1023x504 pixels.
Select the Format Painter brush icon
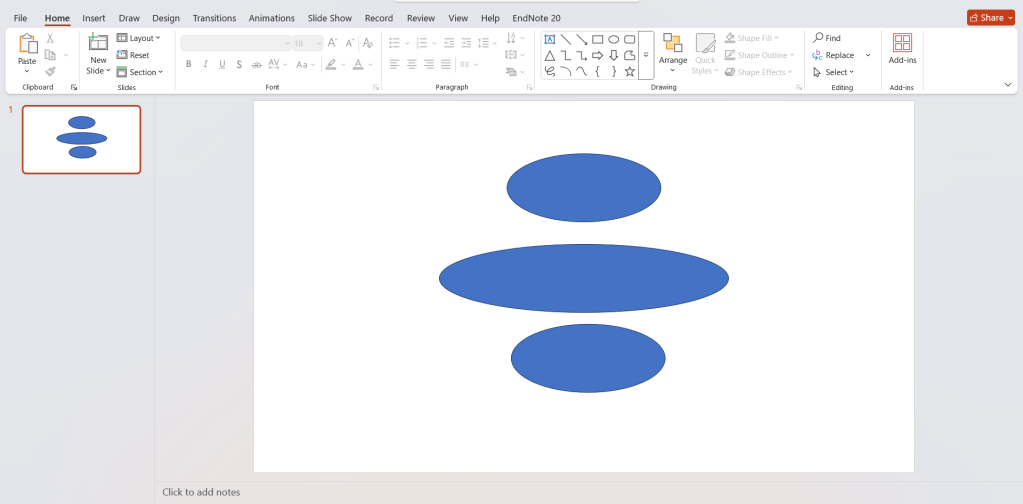coord(50,72)
